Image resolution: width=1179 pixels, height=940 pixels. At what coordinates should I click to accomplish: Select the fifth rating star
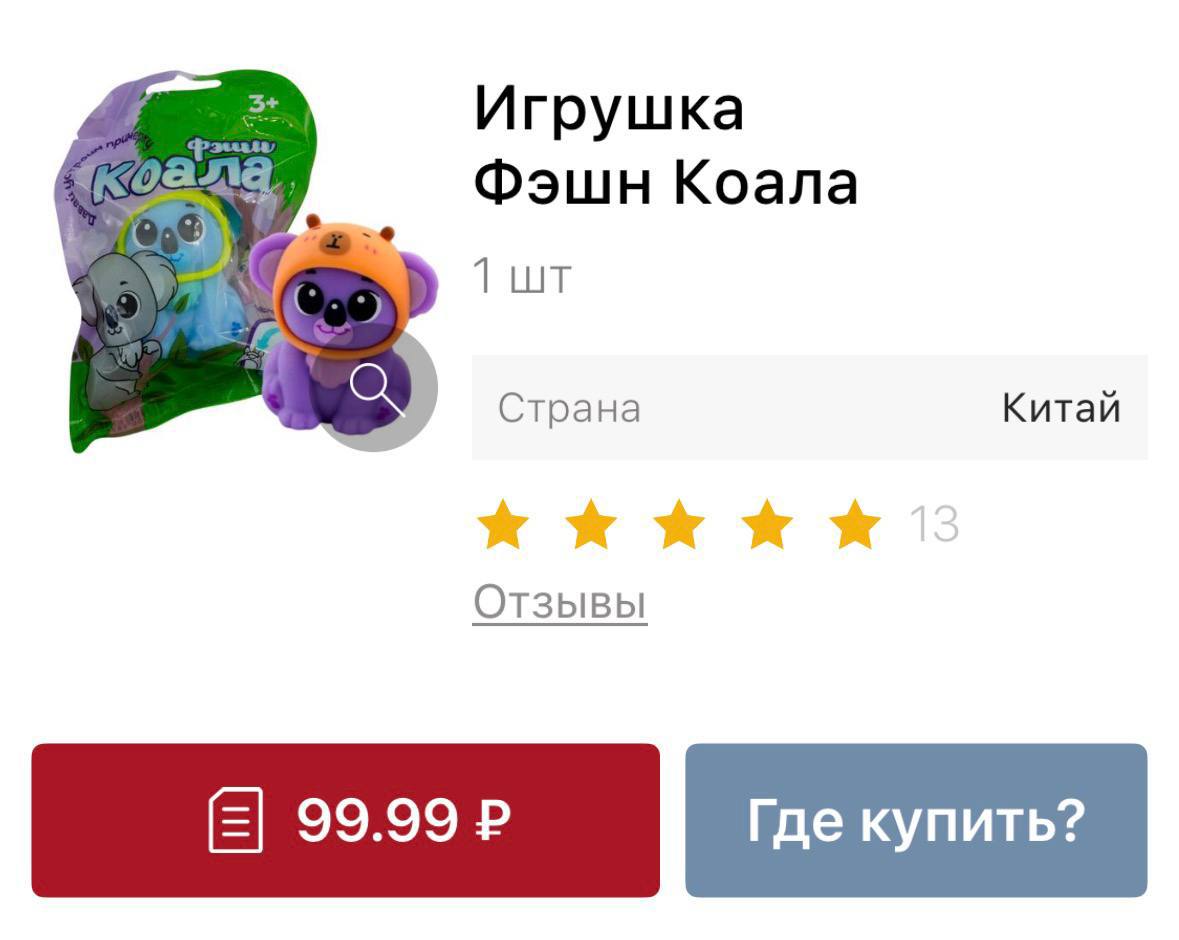pos(855,524)
